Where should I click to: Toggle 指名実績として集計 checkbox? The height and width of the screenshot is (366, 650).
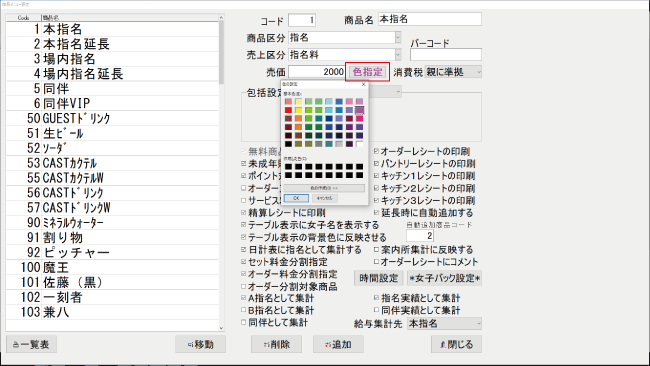376,298
